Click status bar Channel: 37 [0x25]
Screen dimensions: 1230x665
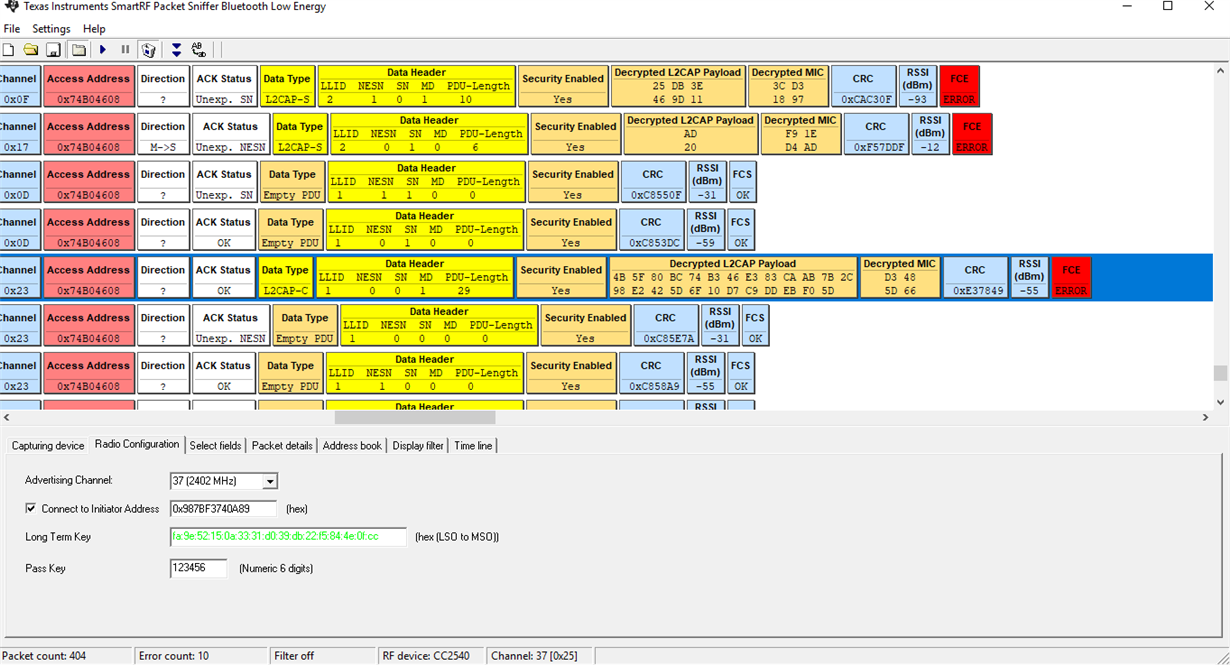(x=540, y=656)
